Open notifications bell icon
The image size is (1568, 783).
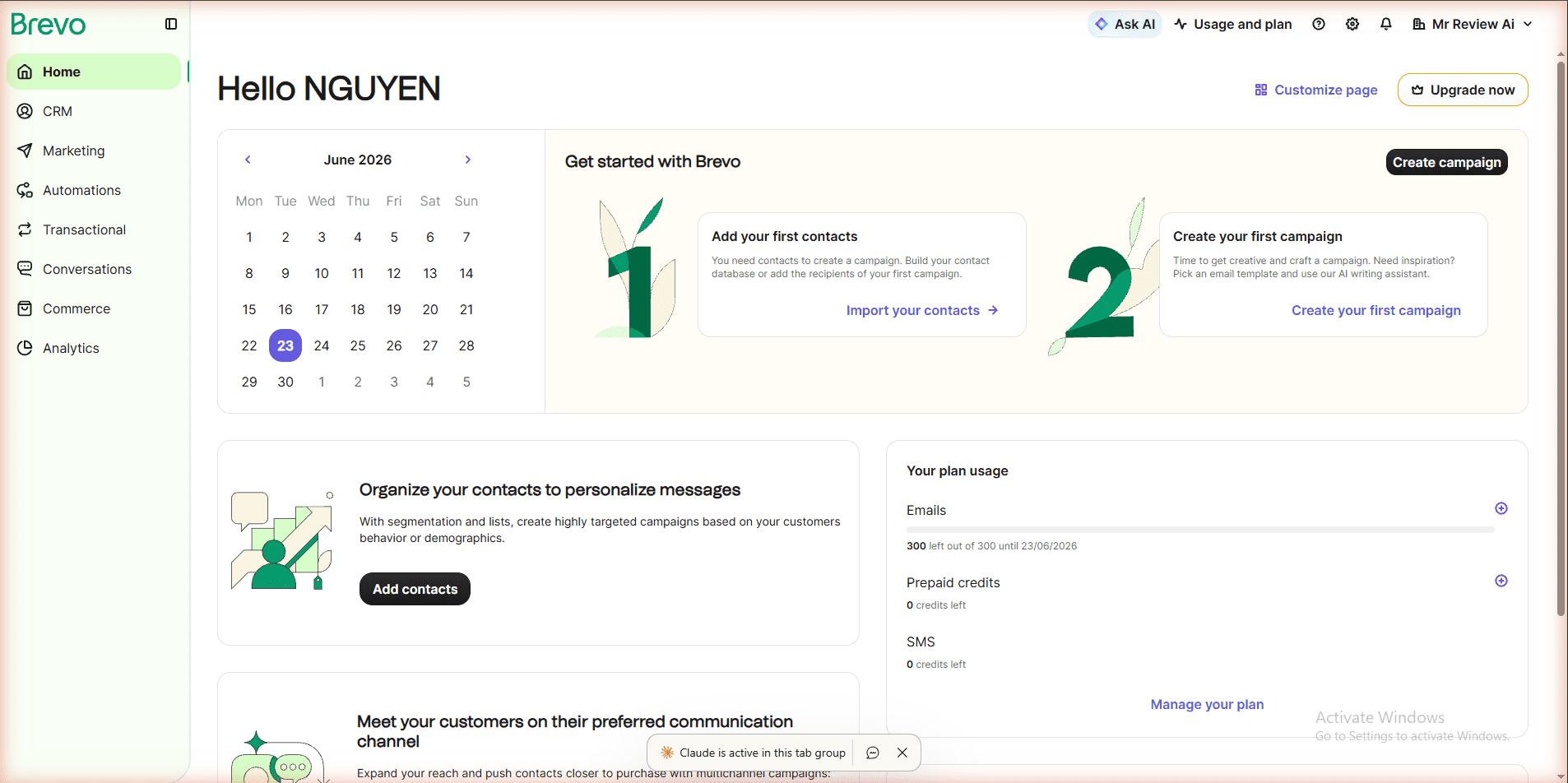point(1386,24)
